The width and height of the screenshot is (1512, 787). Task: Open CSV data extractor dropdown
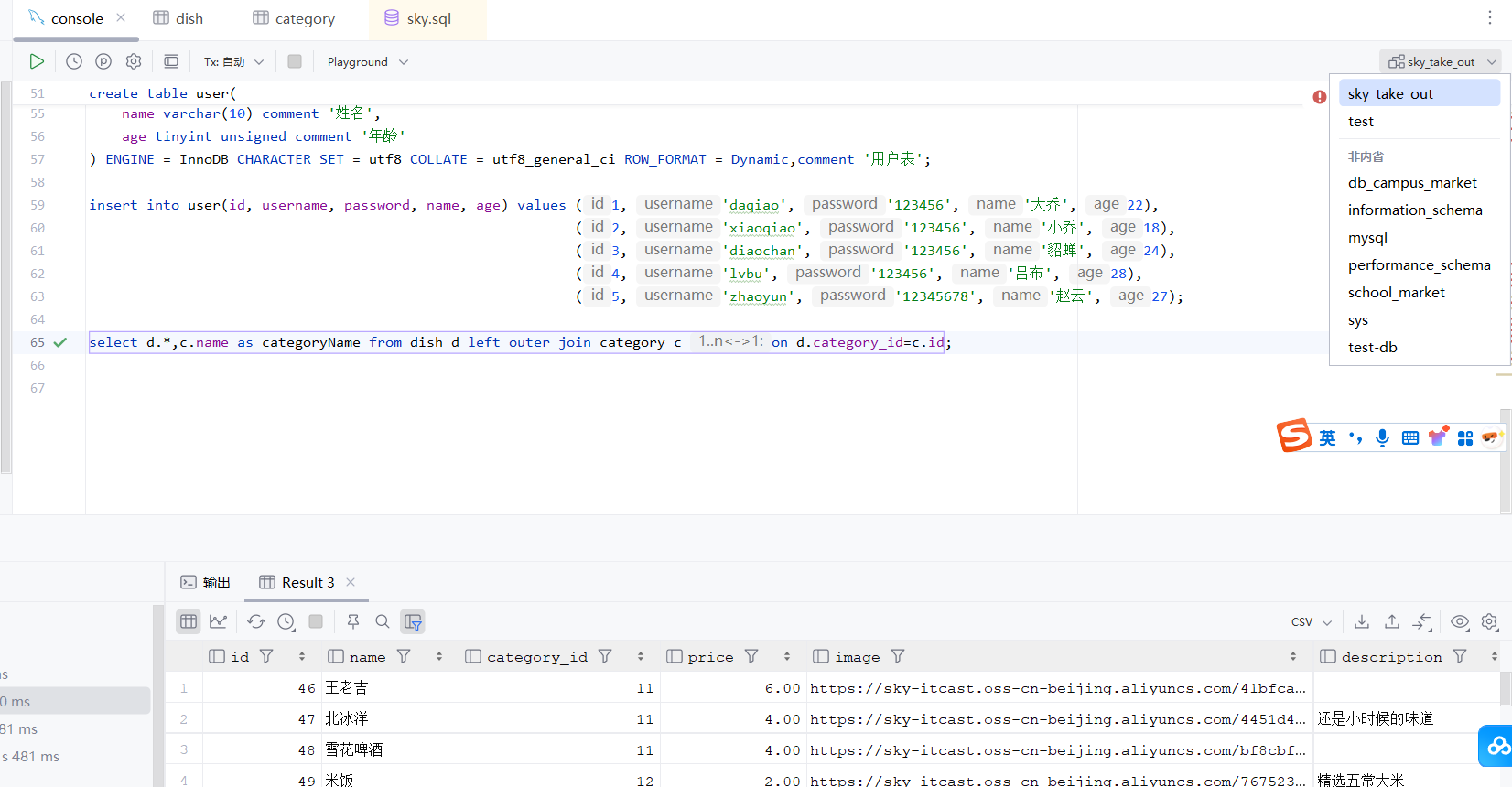1312,621
